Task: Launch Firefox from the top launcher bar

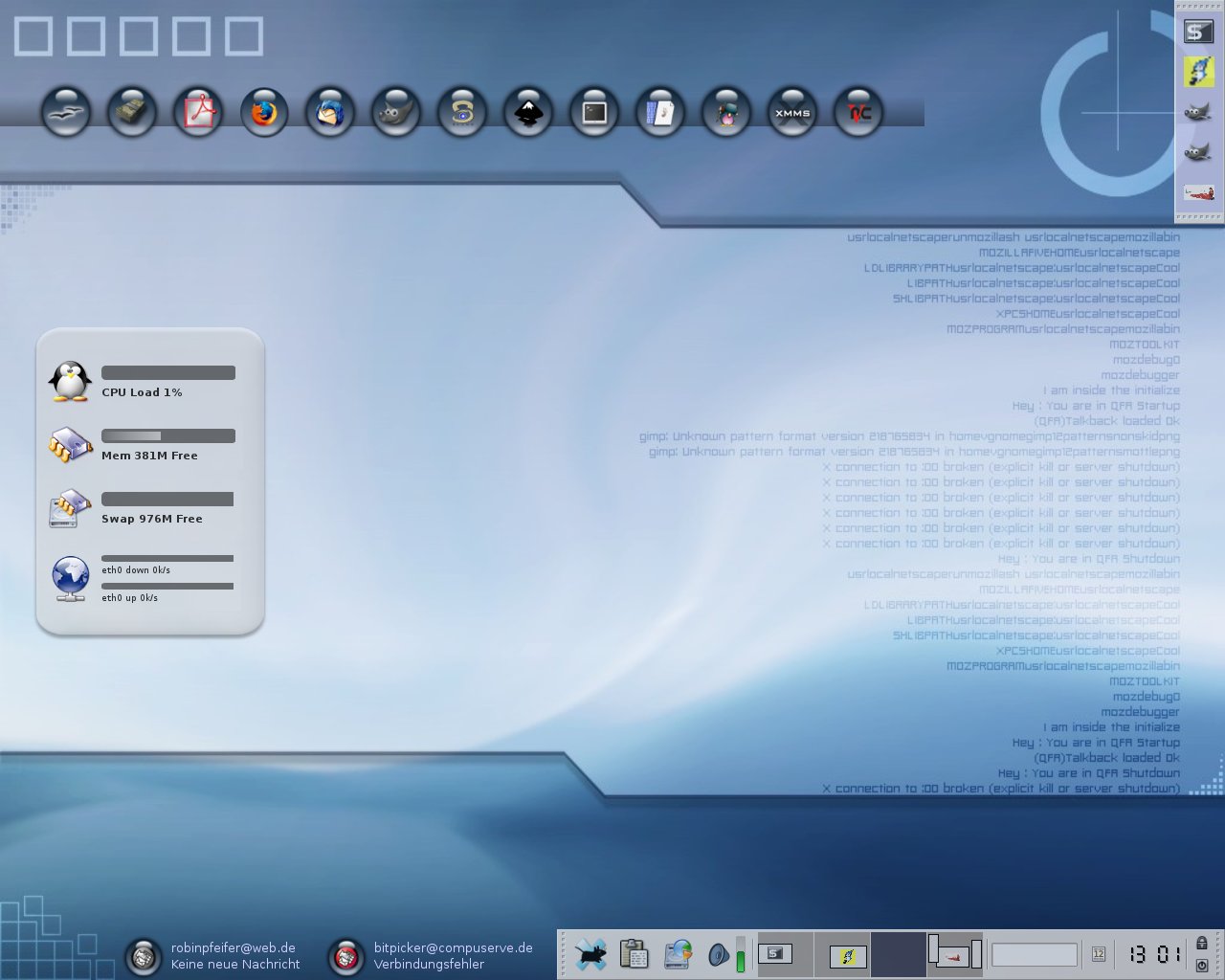Action: tap(263, 113)
